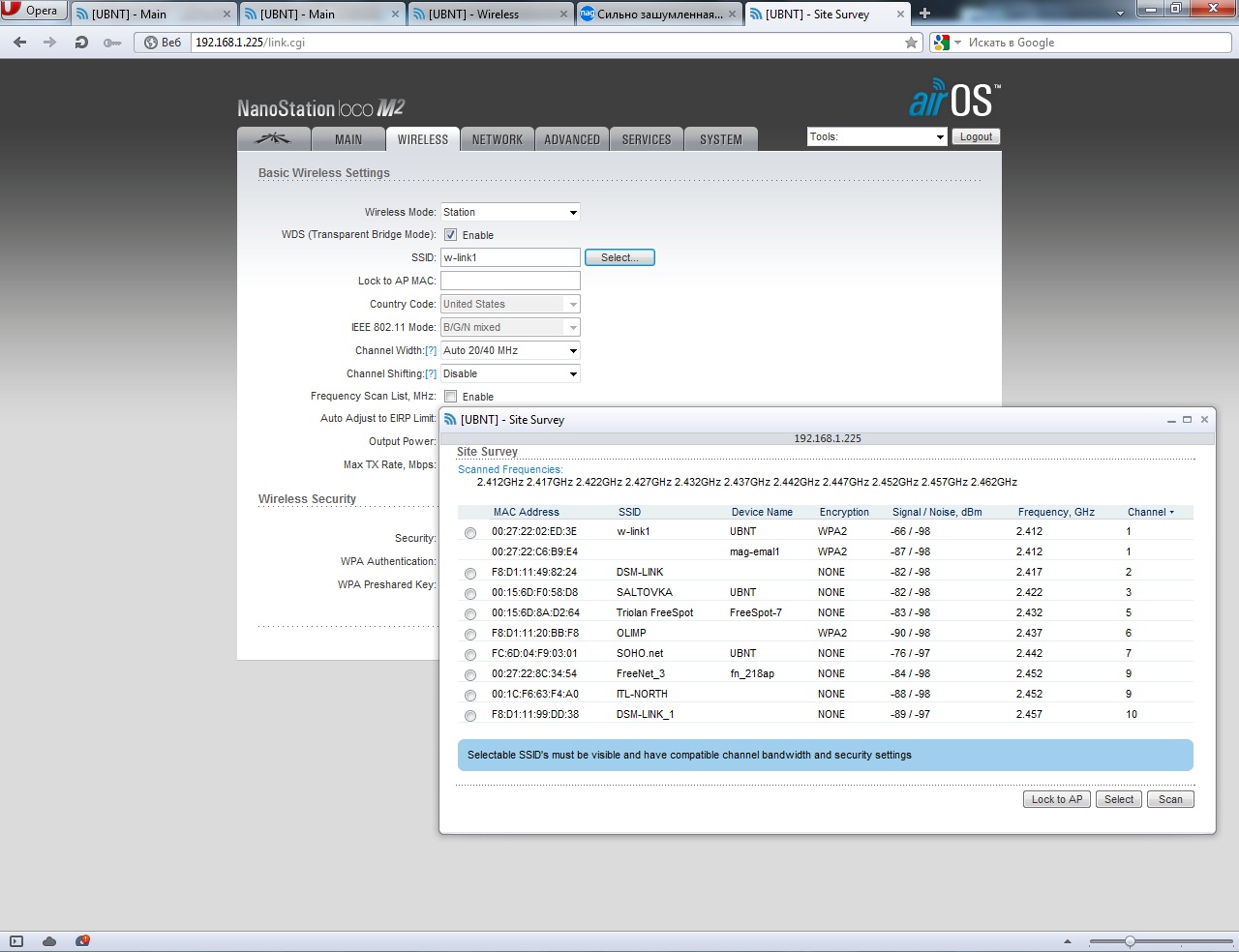Open new tab with plus button
This screenshot has width=1239, height=952.
click(x=924, y=14)
